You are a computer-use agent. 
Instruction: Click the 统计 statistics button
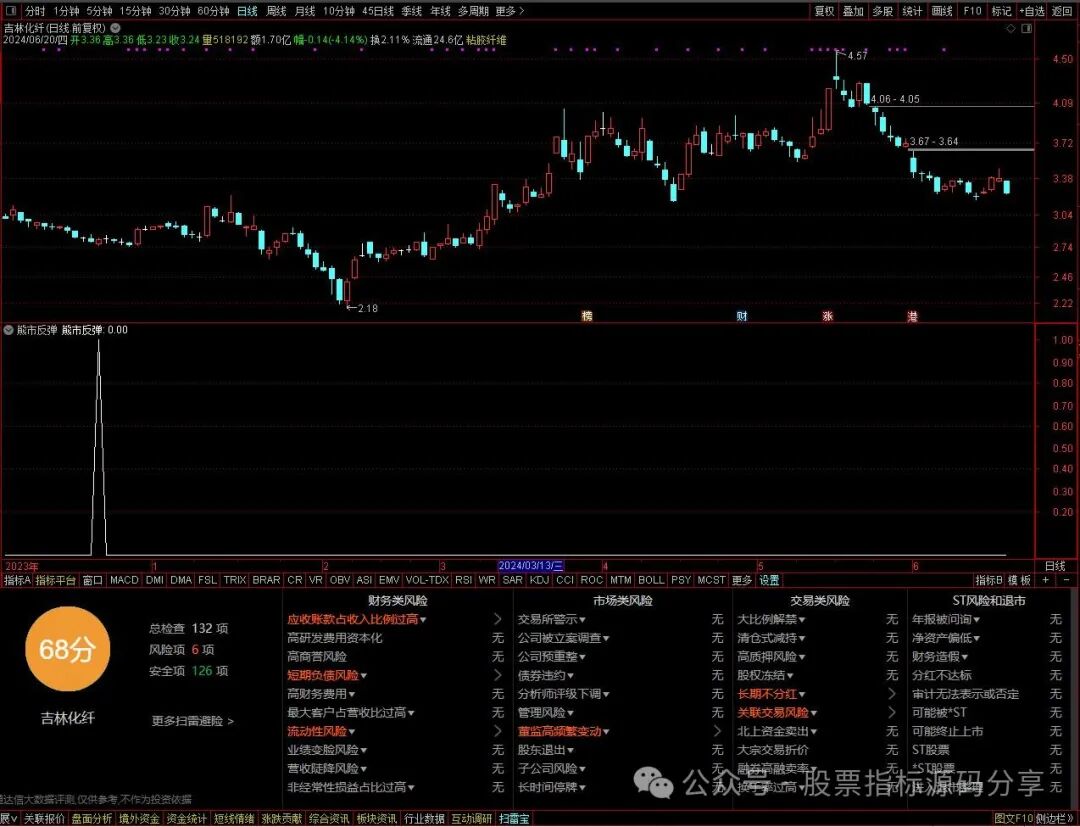tap(912, 11)
